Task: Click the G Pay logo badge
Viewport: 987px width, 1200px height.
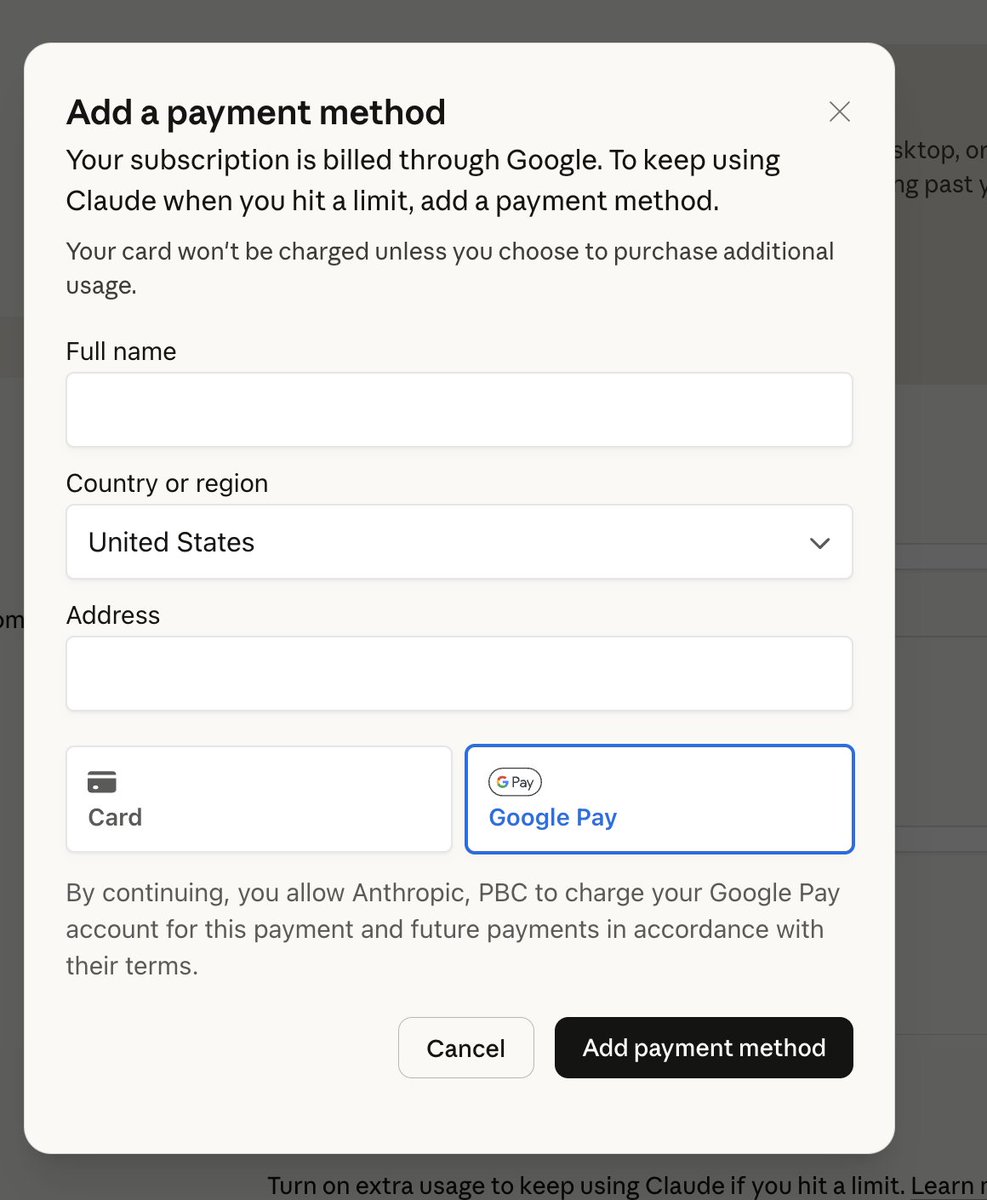Action: (x=515, y=782)
